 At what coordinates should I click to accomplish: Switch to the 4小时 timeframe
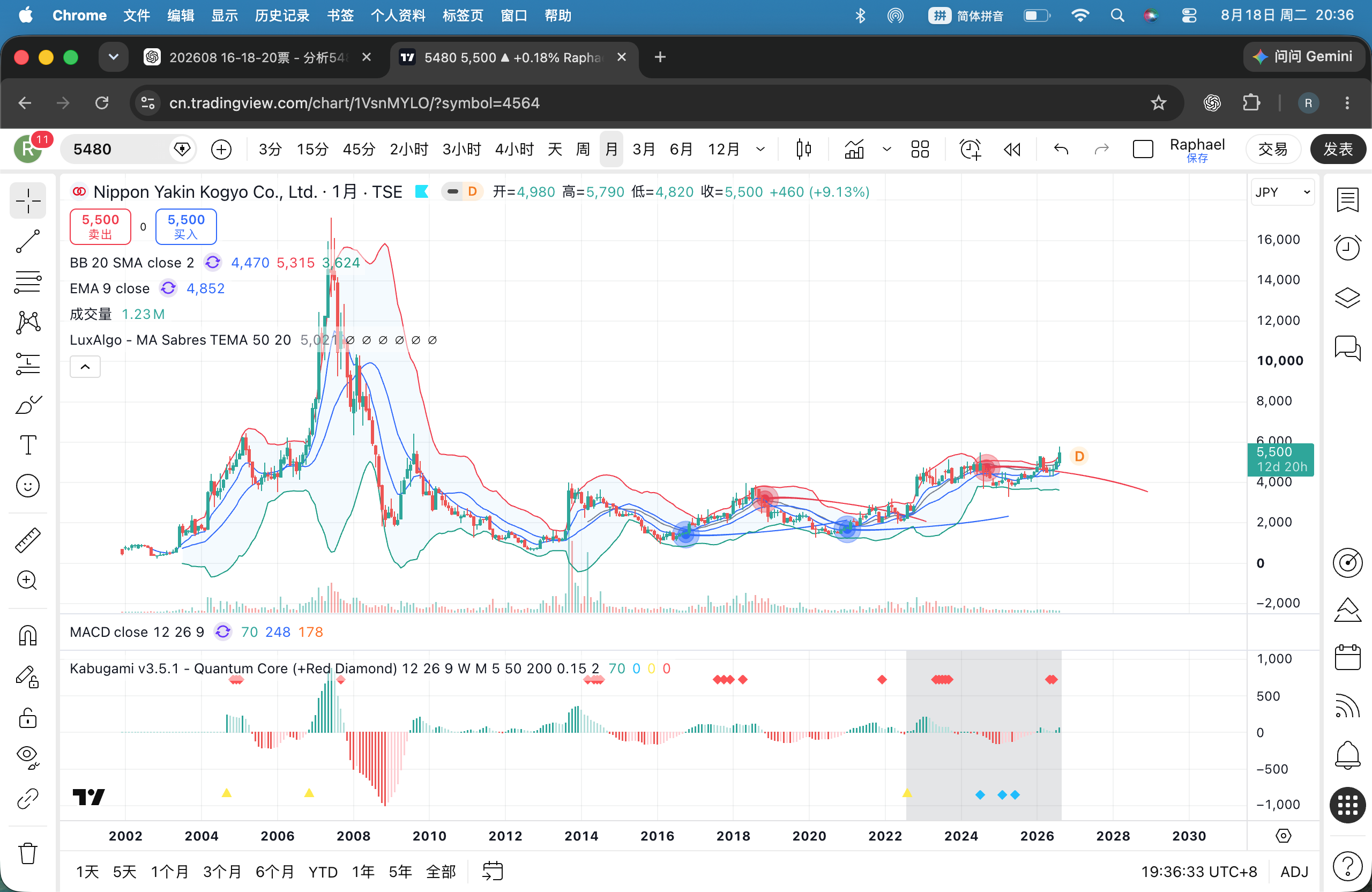[x=514, y=150]
